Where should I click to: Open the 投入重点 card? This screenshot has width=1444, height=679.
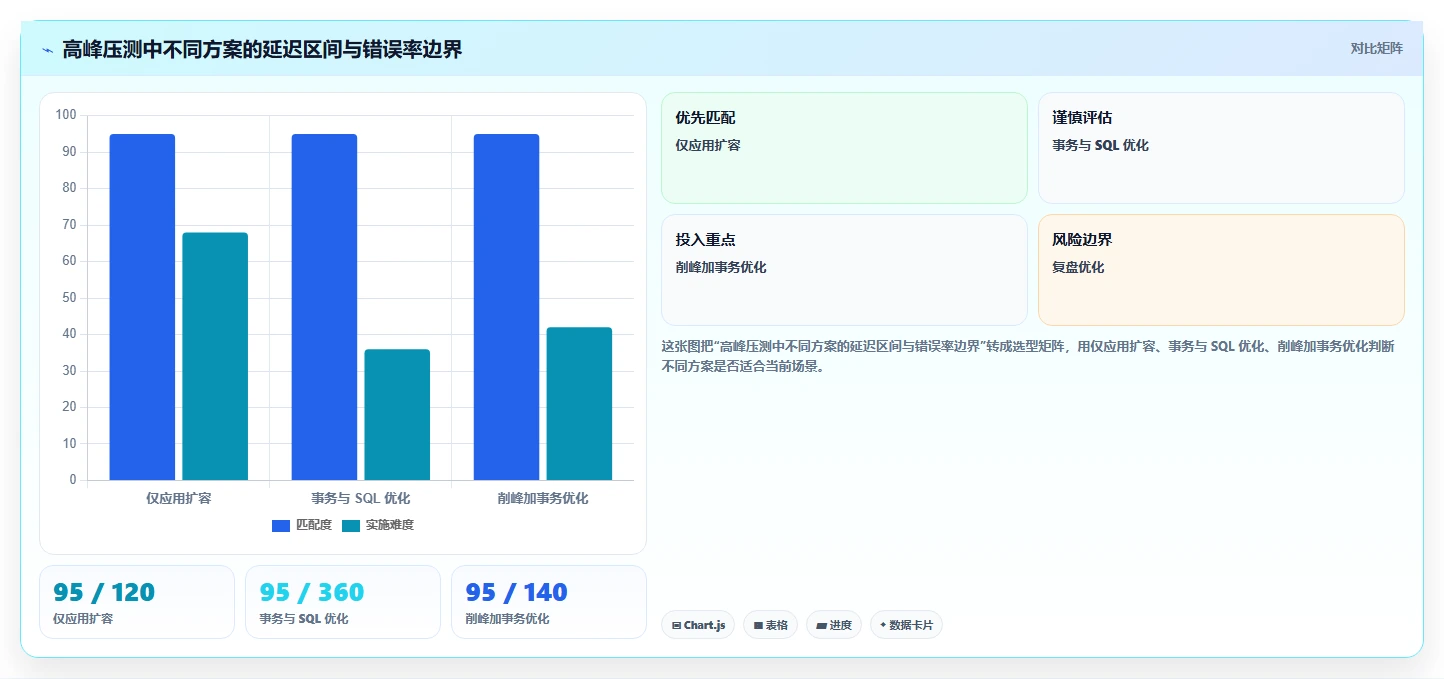(x=844, y=270)
